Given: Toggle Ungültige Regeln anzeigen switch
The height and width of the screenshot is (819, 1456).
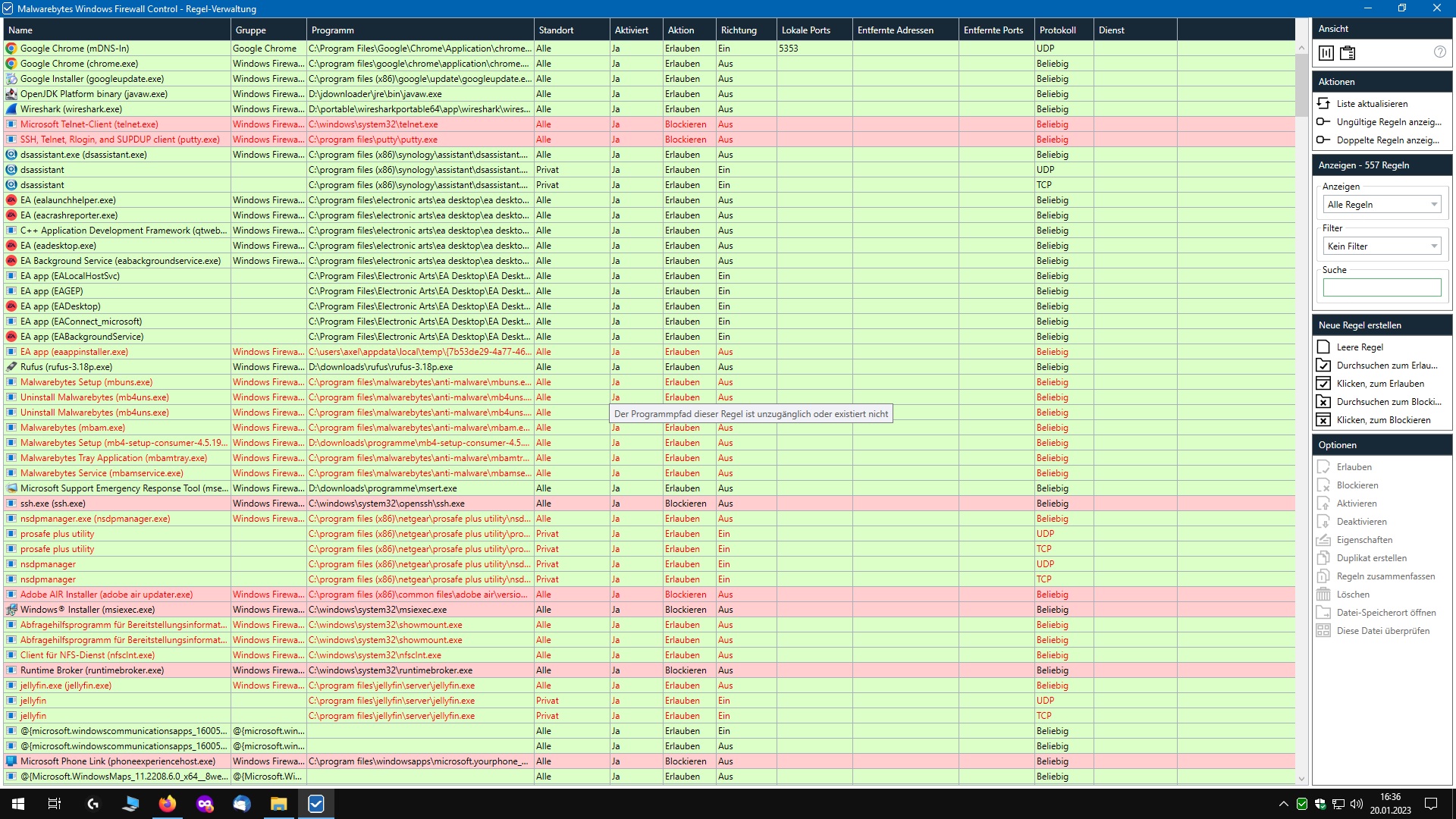Looking at the screenshot, I should [1323, 121].
